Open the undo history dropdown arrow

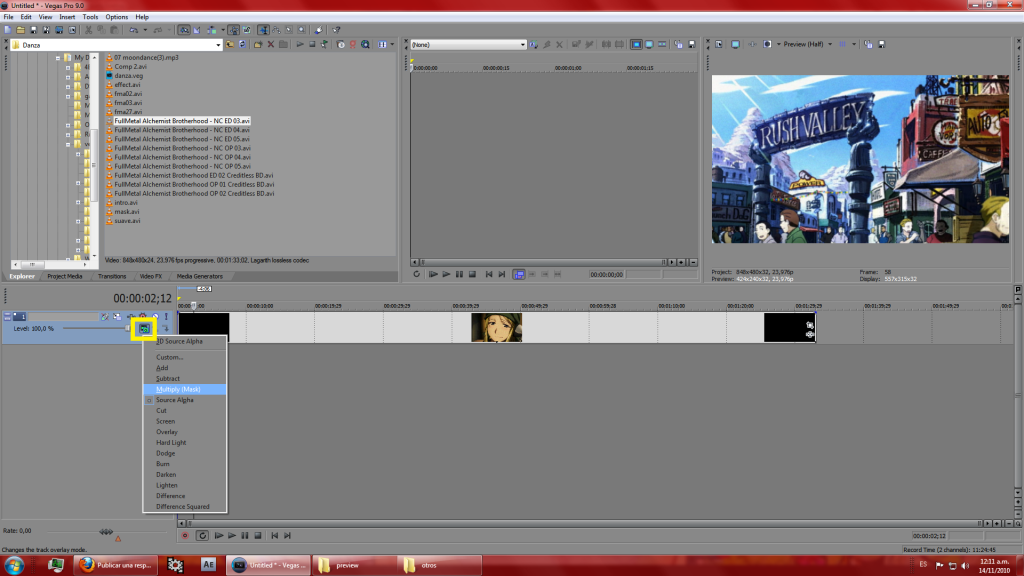pos(145,30)
